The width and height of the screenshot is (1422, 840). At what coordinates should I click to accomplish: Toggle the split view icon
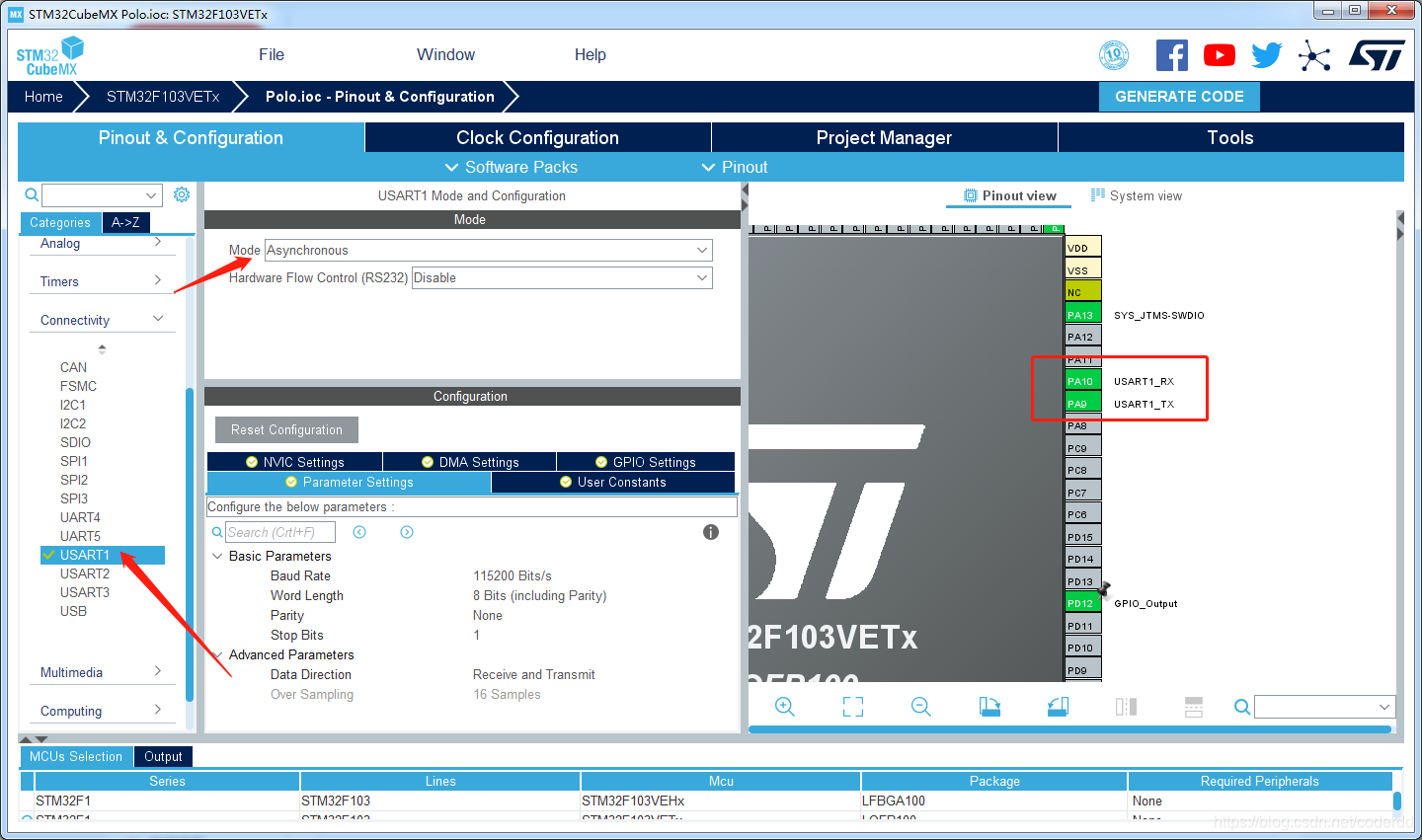click(1126, 707)
